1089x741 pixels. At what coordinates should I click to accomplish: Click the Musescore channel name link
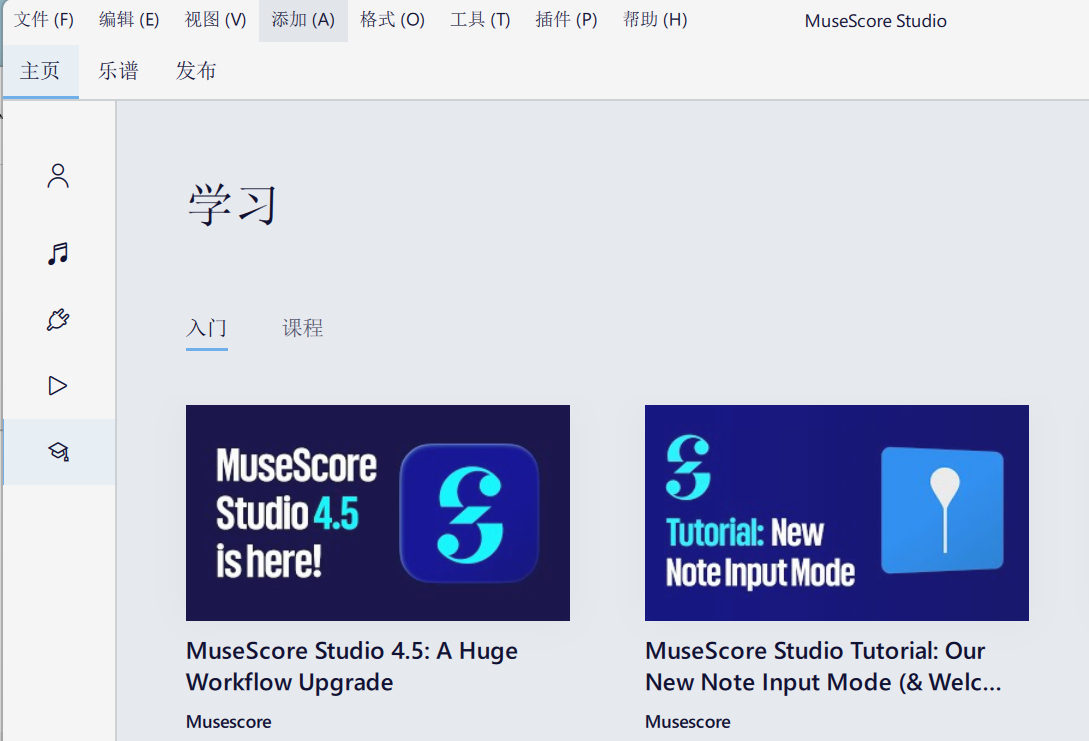point(228,721)
